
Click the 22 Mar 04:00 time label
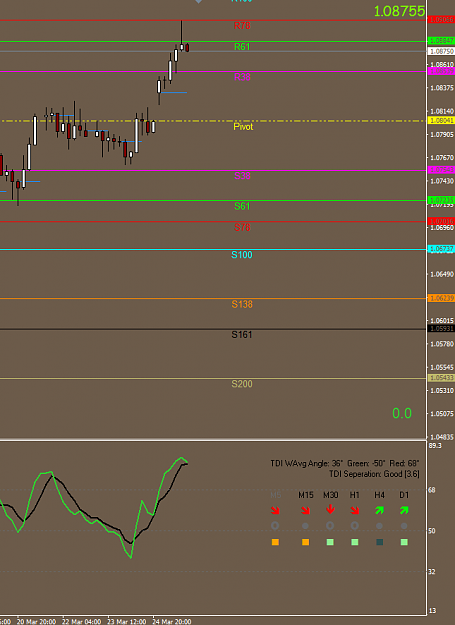point(82,622)
